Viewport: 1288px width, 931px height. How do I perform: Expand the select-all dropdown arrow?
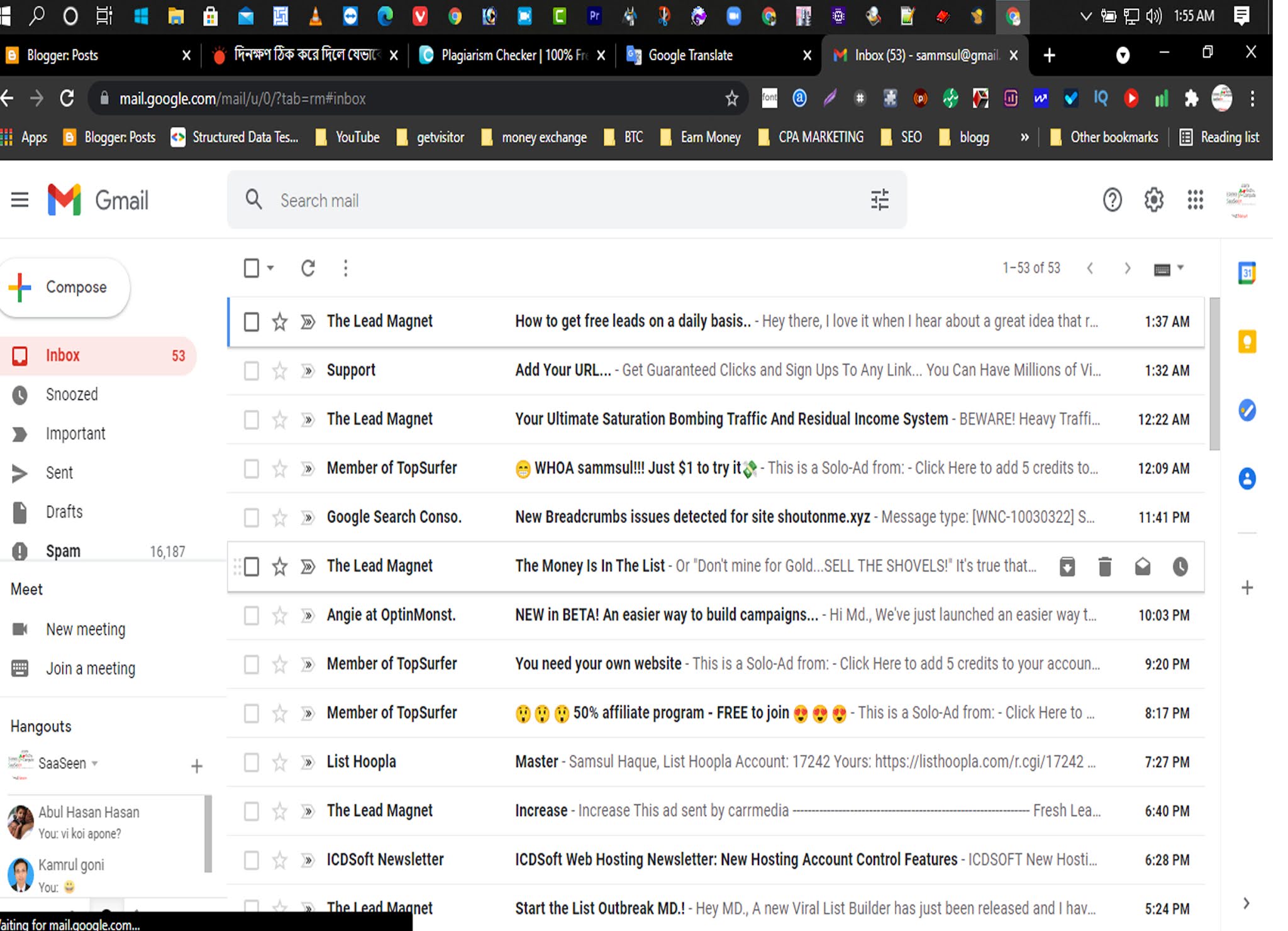coord(270,268)
